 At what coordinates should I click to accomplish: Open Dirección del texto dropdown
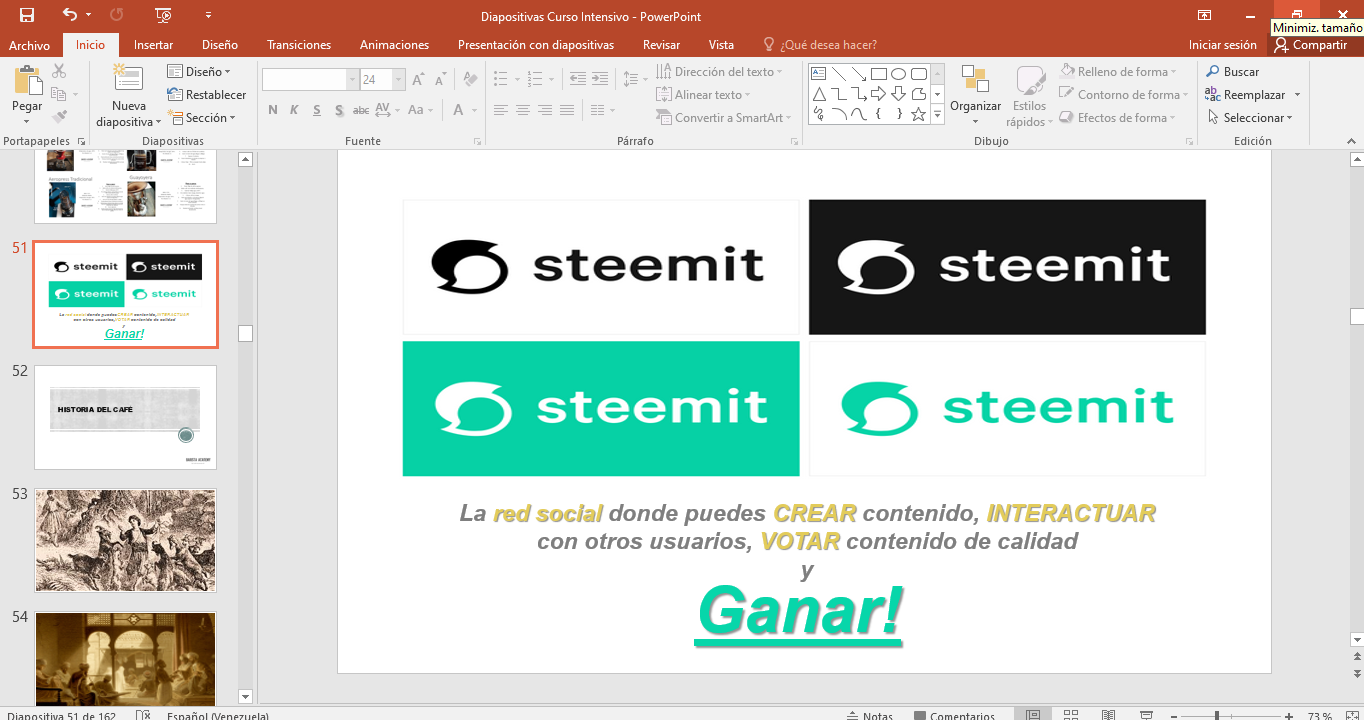(x=720, y=72)
